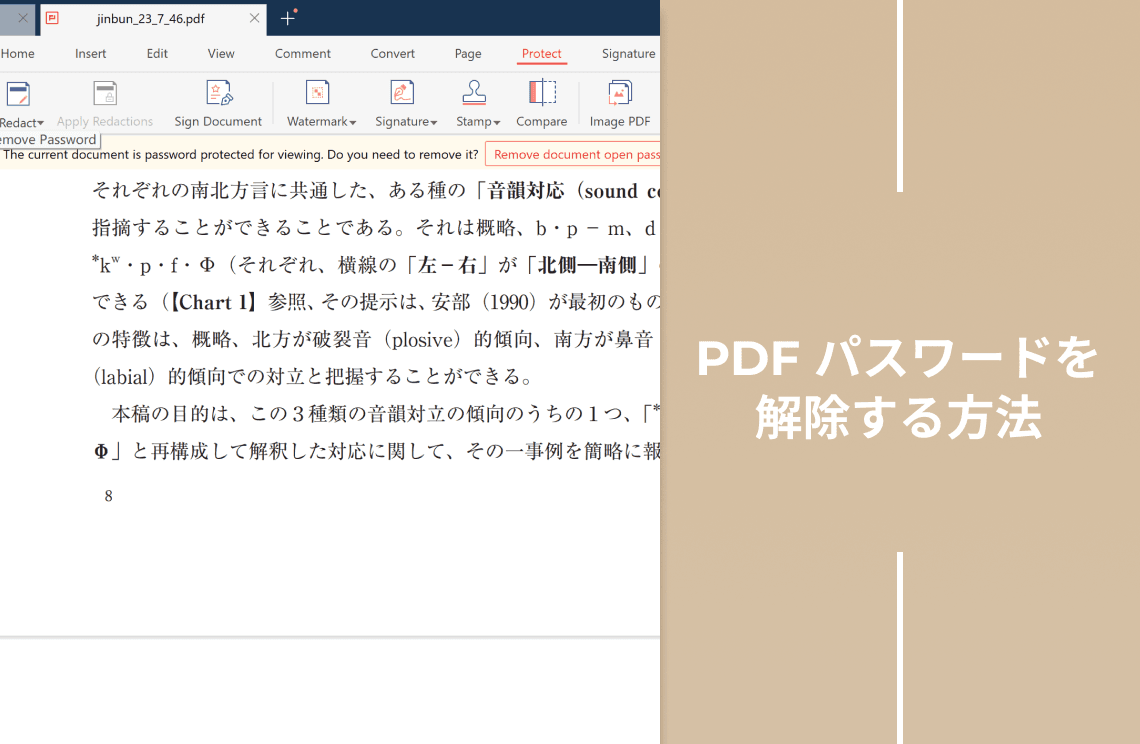Expand the Stamp dropdown arrow

[x=497, y=122]
